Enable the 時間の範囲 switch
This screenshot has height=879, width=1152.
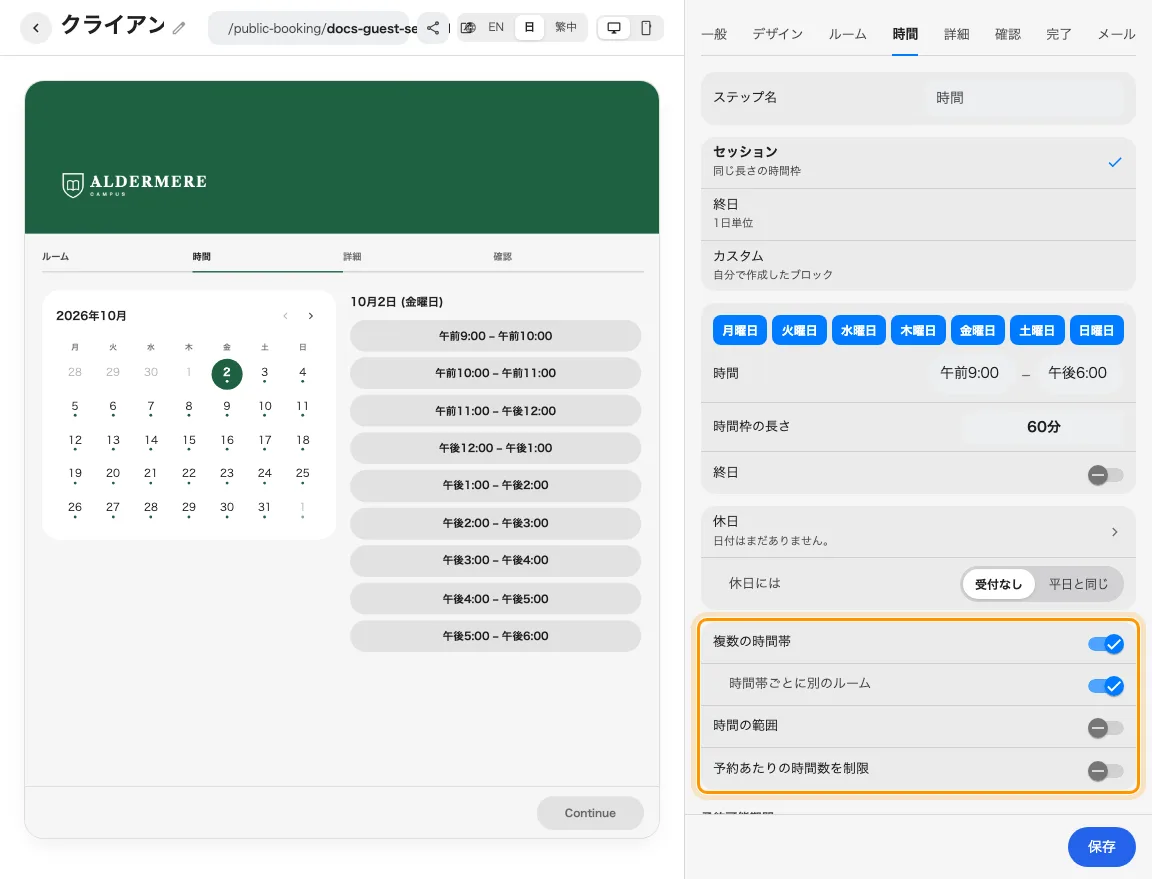click(x=1105, y=728)
